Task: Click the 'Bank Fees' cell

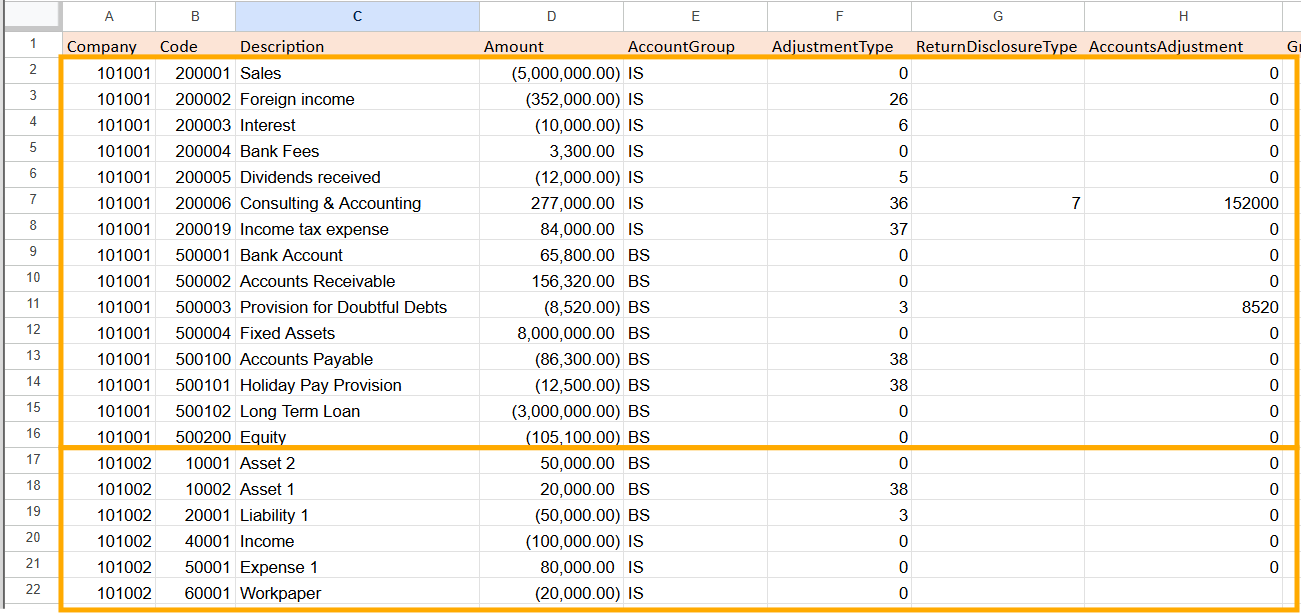Action: [358, 151]
